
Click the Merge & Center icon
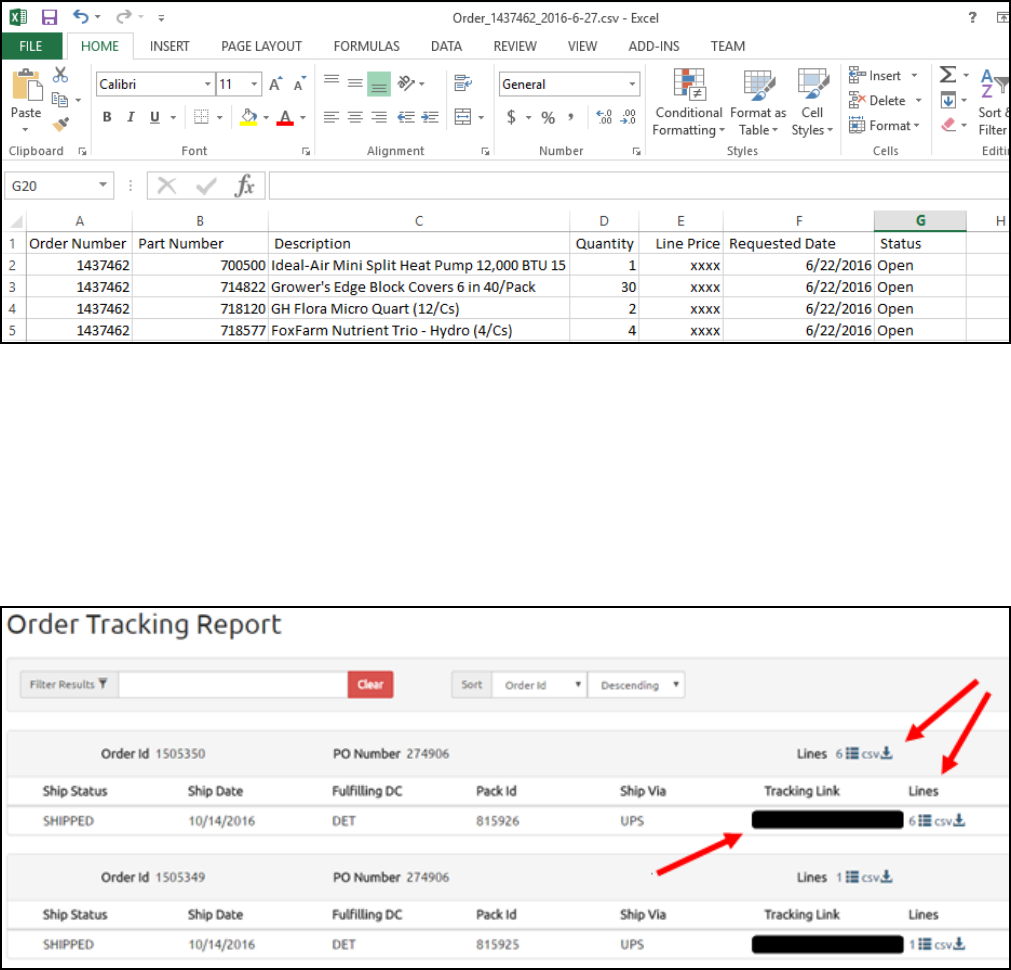click(463, 117)
